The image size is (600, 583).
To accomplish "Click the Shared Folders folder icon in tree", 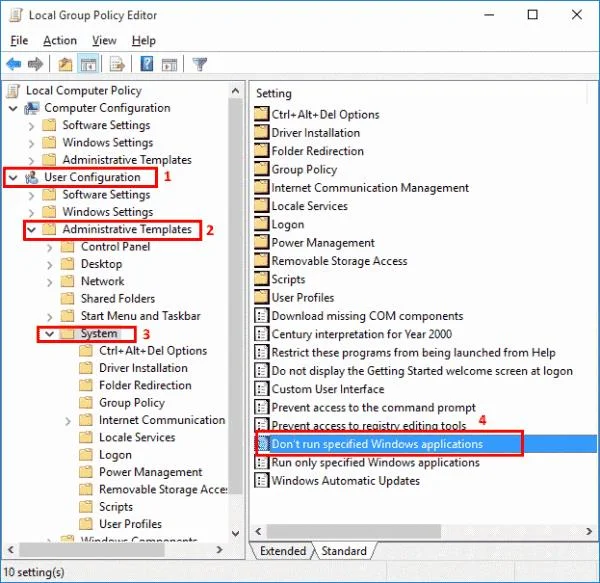I will 67,298.
